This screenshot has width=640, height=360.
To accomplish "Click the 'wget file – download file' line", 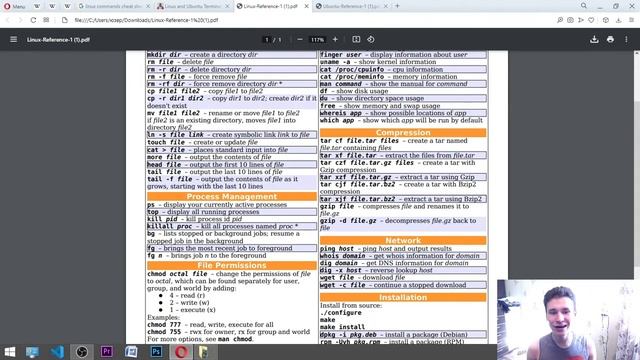I will point(362,278).
